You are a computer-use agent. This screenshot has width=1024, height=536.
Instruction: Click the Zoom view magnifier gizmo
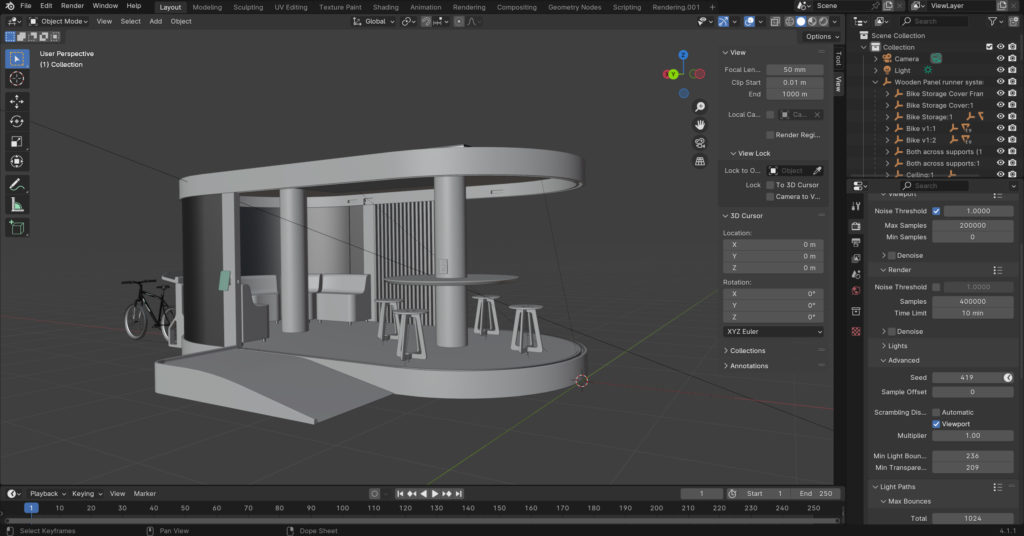[700, 107]
